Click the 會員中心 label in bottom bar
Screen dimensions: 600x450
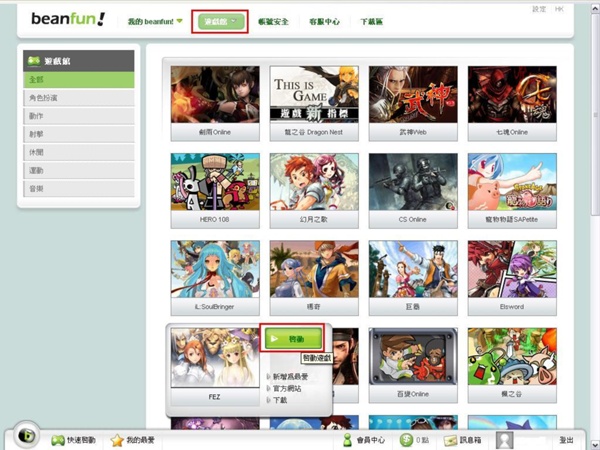(x=371, y=440)
